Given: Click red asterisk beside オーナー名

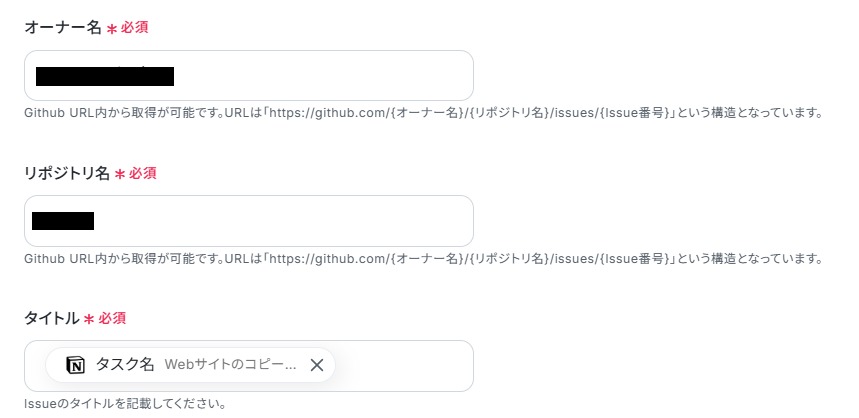Looking at the screenshot, I should point(112,29).
